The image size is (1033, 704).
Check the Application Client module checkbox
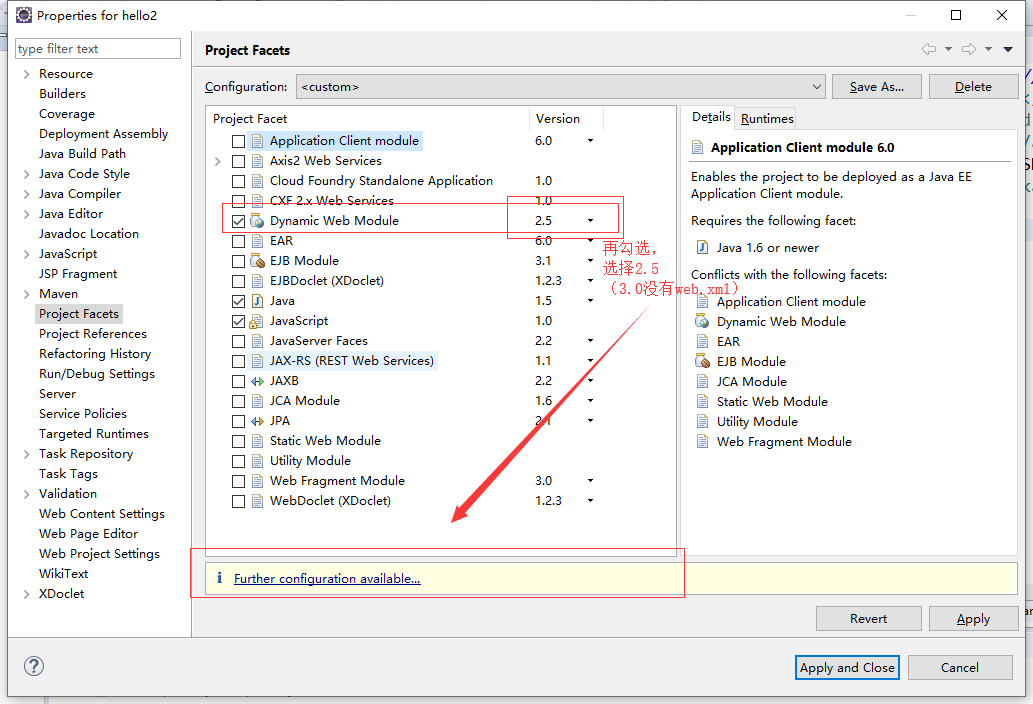pyautogui.click(x=238, y=141)
